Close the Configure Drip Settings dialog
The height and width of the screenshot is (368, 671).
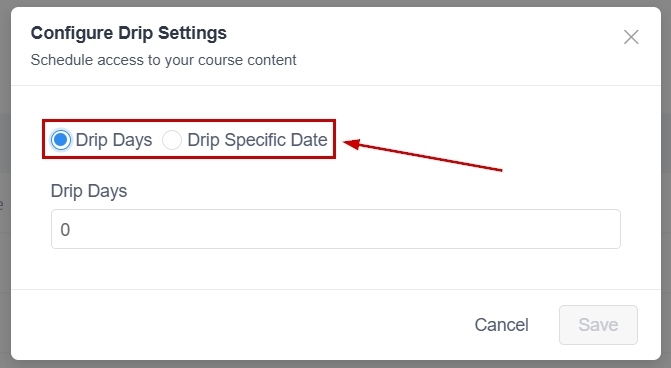(x=631, y=37)
